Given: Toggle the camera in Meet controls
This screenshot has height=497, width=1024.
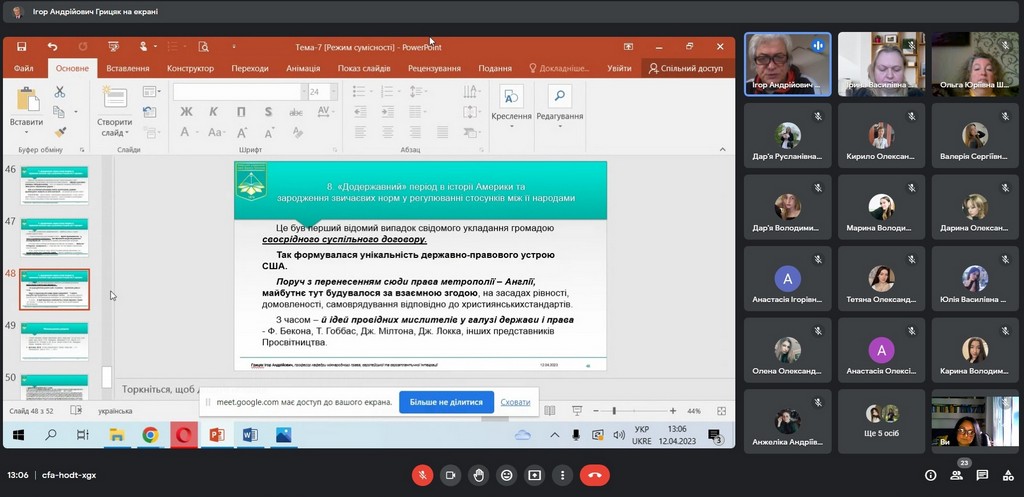Looking at the screenshot, I should click(450, 475).
